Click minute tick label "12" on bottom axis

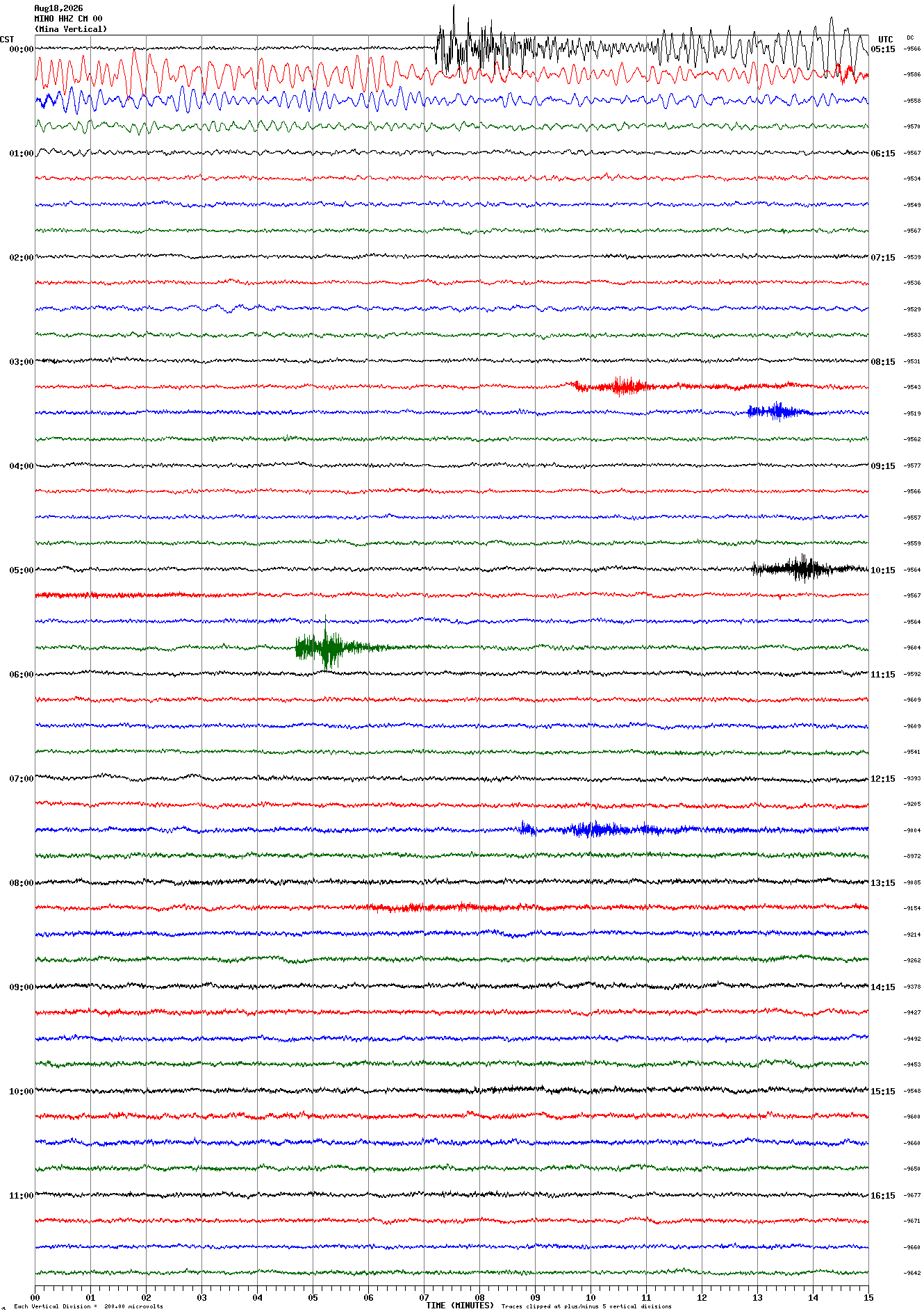pos(702,1297)
